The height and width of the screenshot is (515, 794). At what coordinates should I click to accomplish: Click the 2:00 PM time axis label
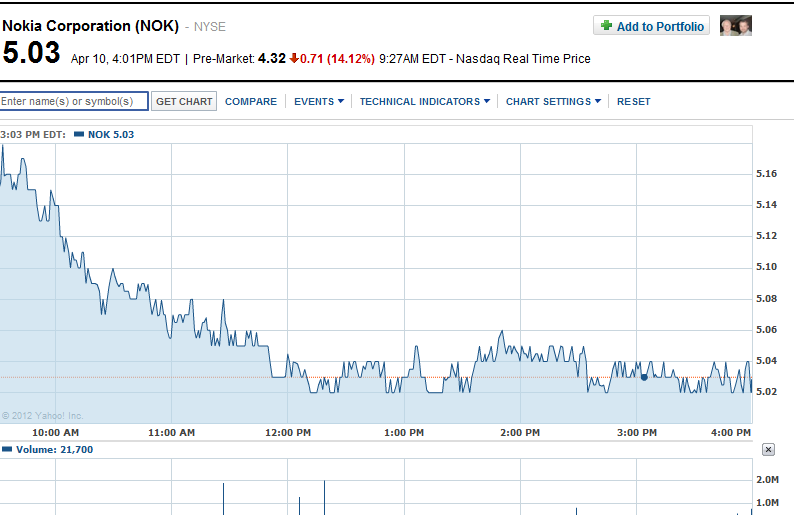point(520,432)
